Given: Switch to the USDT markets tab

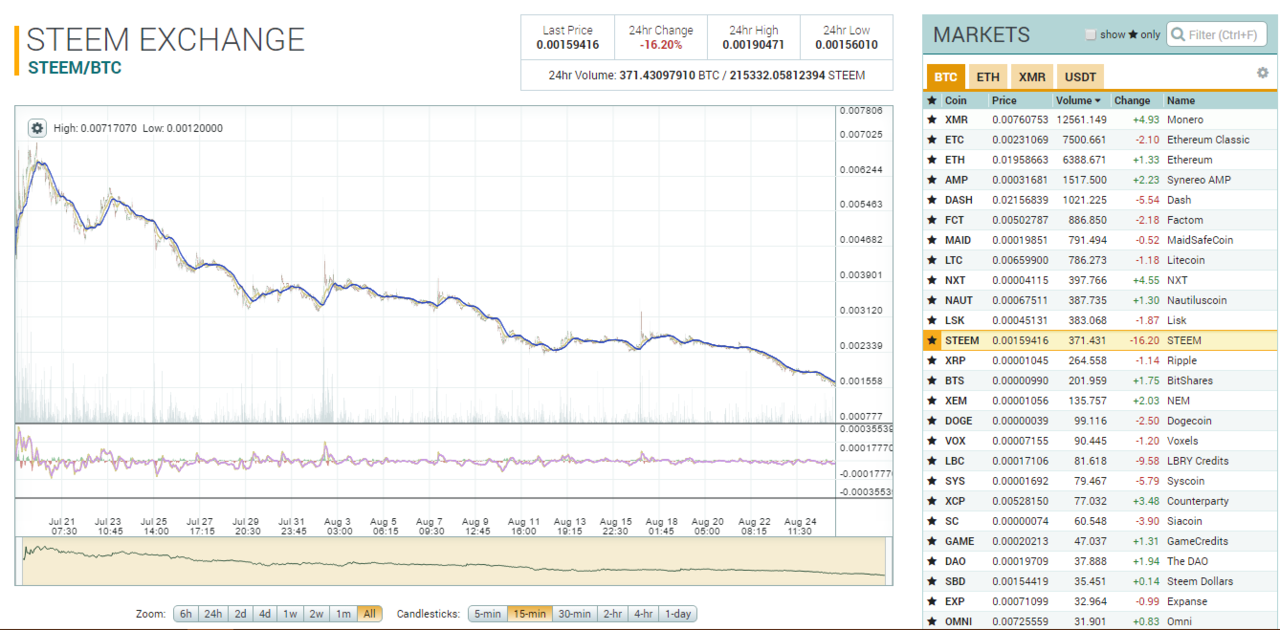Looking at the screenshot, I should [x=1080, y=77].
